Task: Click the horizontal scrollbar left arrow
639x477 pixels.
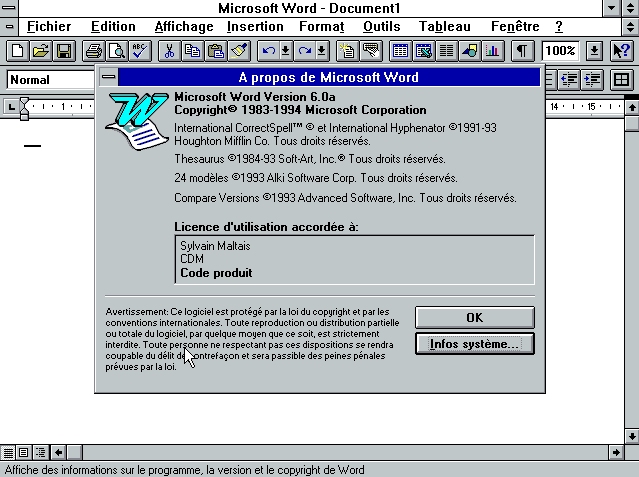Action: pyautogui.click(x=58, y=453)
